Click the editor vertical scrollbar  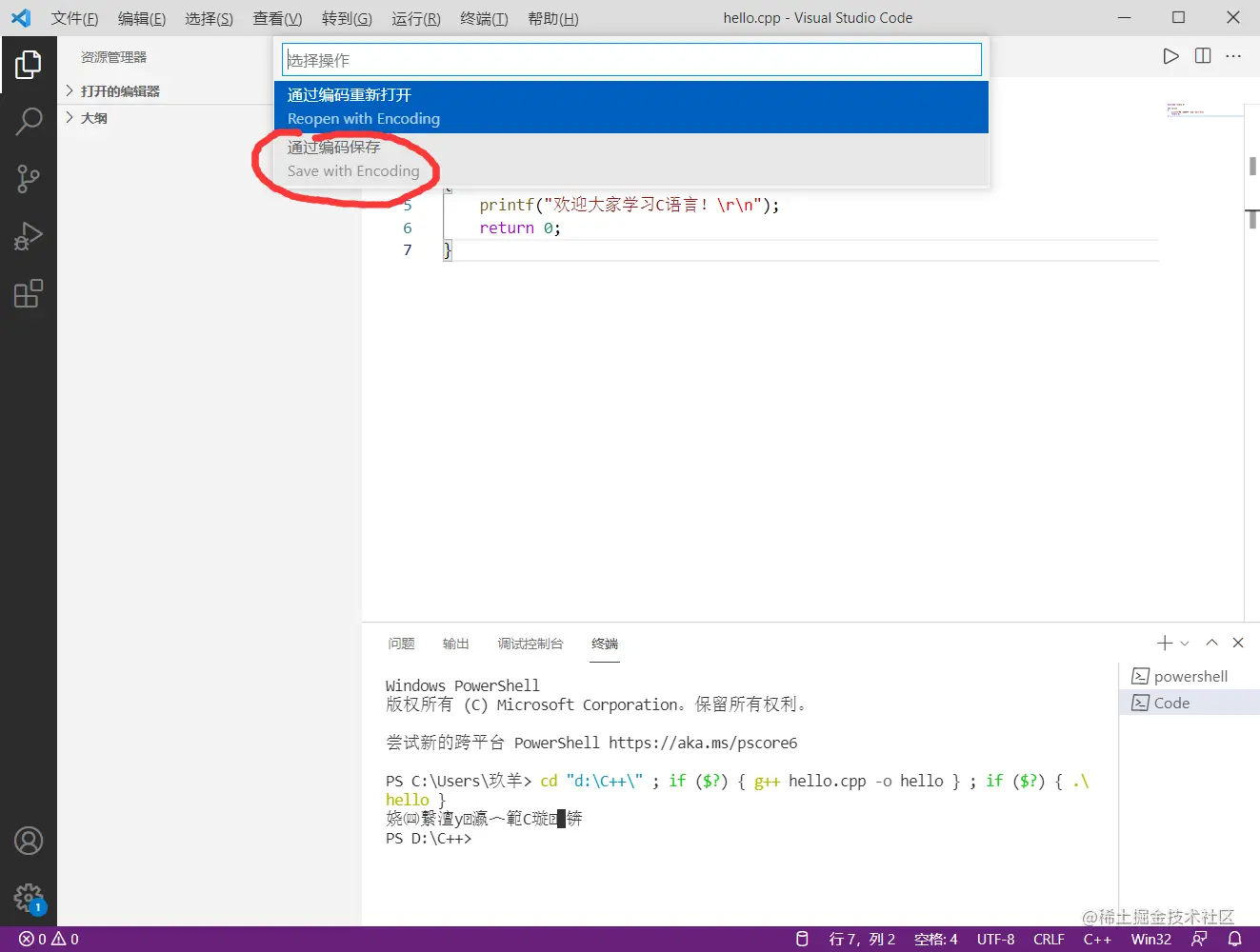click(x=1252, y=349)
